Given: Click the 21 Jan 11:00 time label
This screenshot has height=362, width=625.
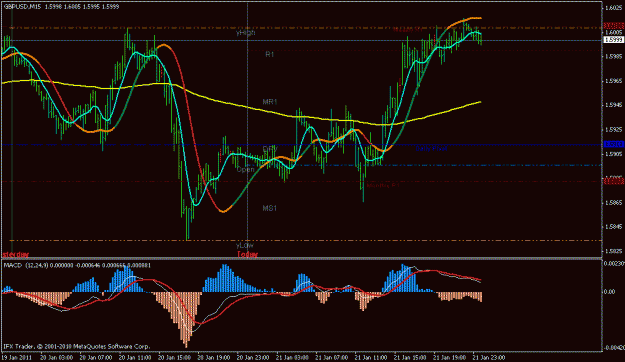Looking at the screenshot, I should click(371, 357).
